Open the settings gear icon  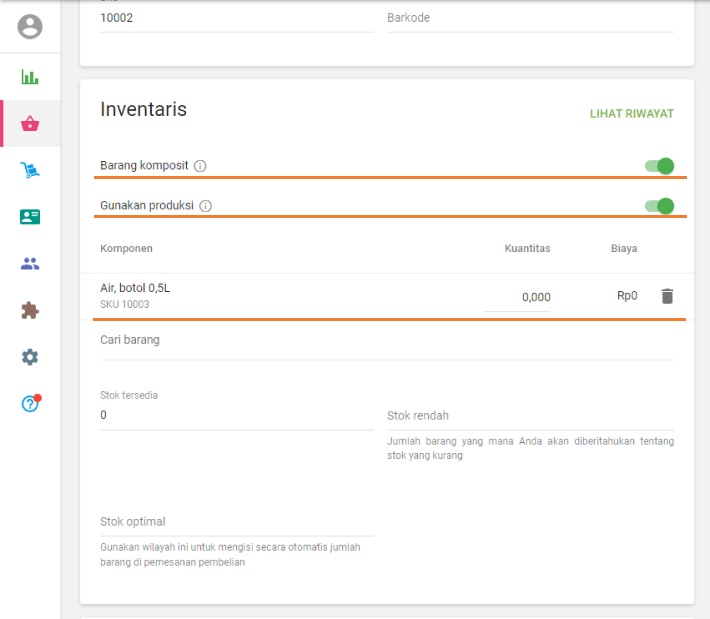click(30, 357)
